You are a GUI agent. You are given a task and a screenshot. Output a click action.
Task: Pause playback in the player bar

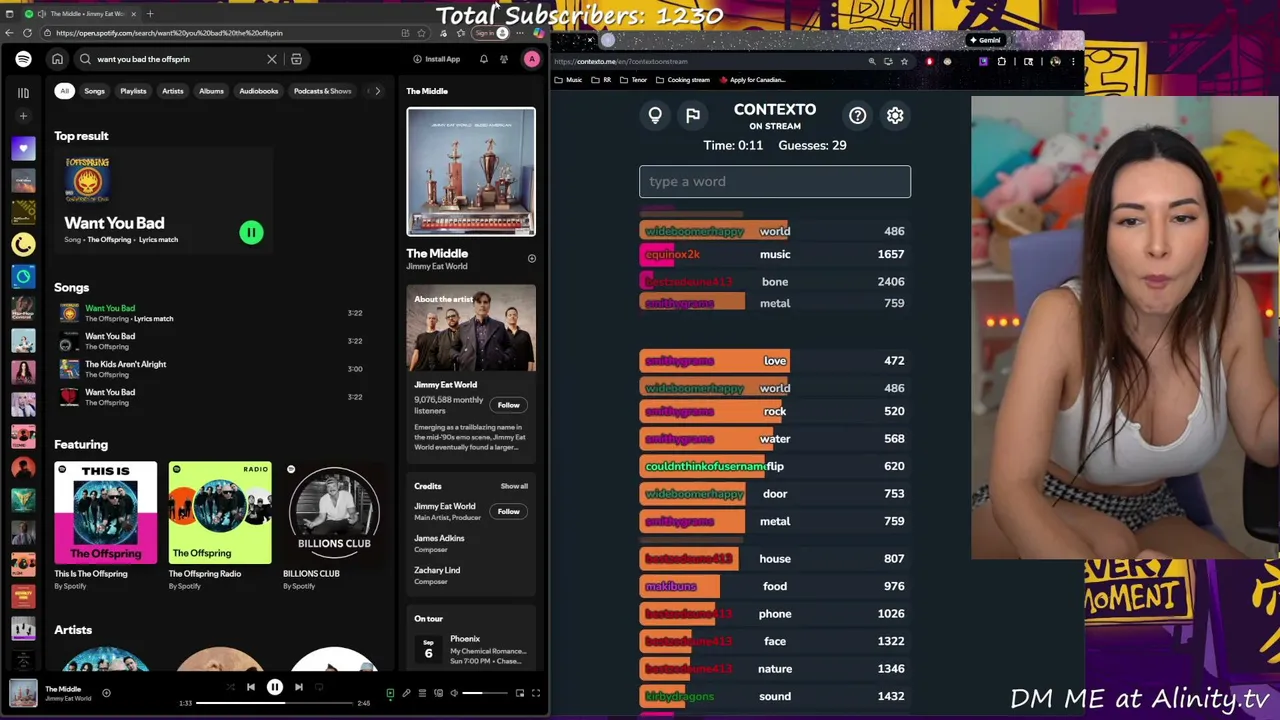[274, 687]
